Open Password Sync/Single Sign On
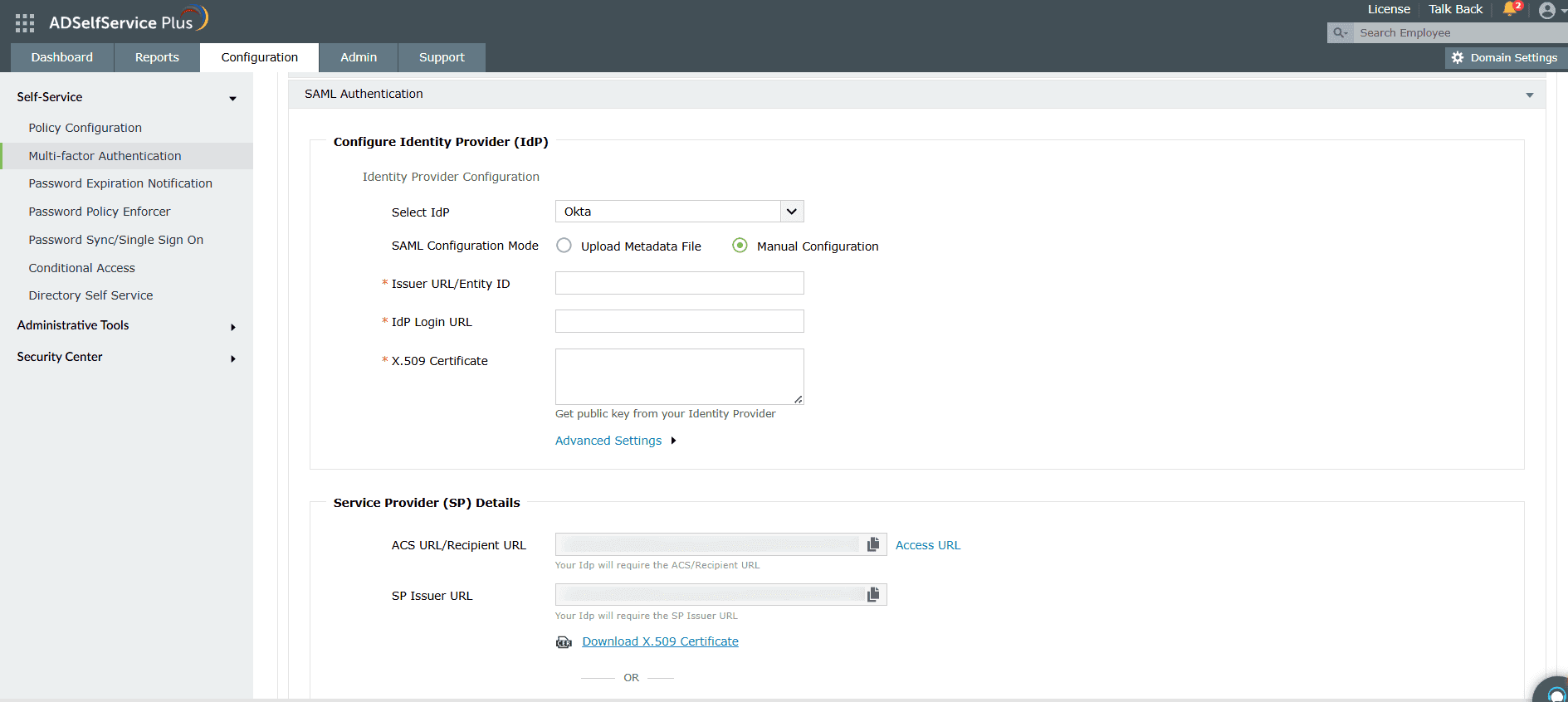Screen dimensions: 1568x702 click(116, 240)
